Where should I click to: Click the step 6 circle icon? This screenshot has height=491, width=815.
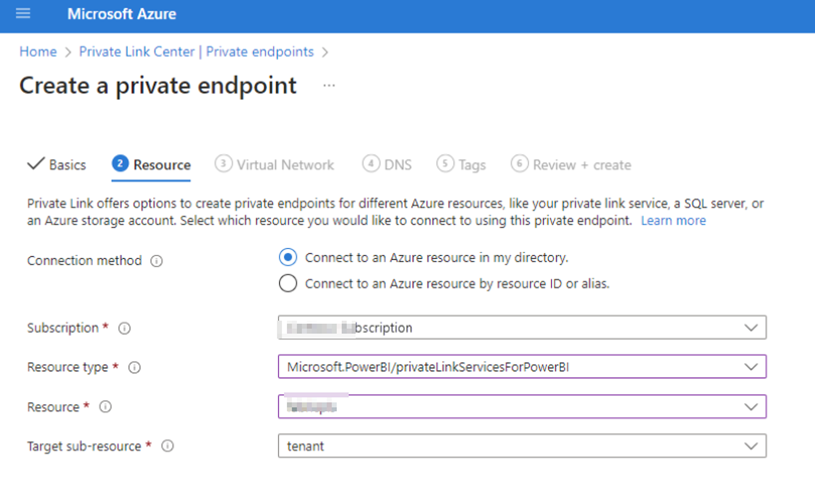[519, 164]
